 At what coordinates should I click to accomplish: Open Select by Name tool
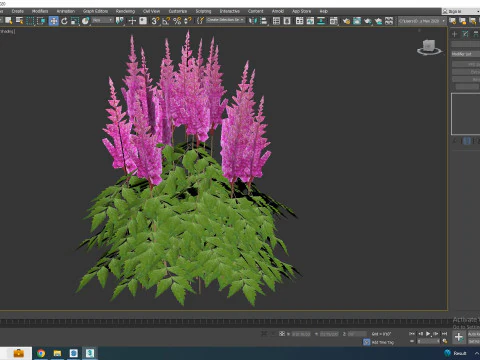[x=19, y=21]
